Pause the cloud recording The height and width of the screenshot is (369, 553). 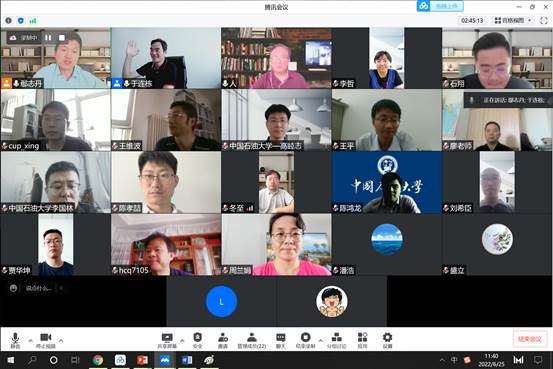48,37
